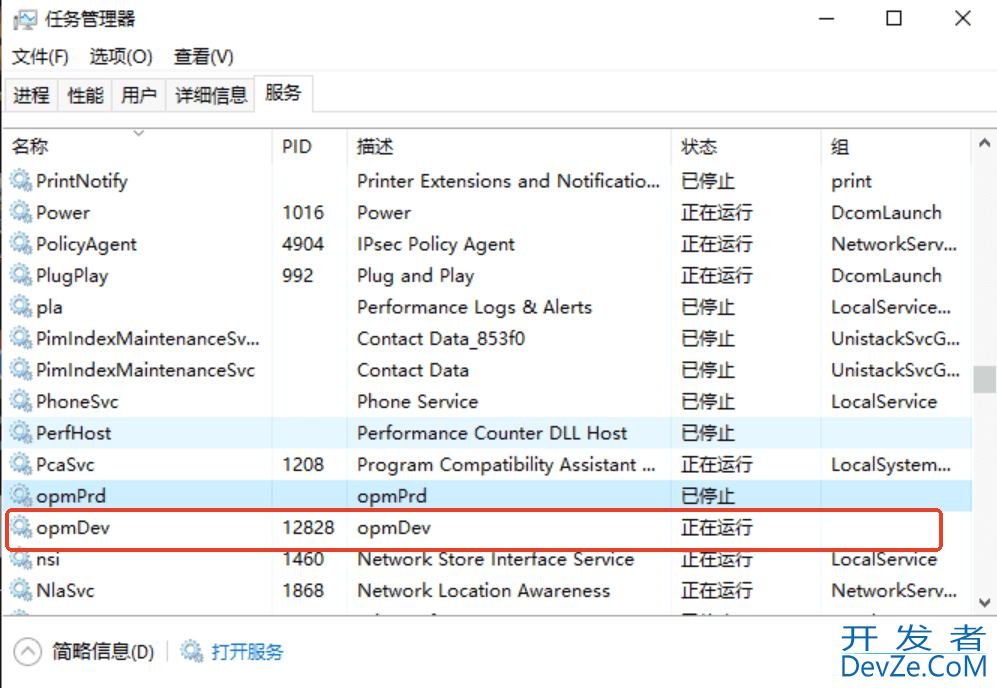Select the NlaSvc service name
Viewport: 997px width, 688px height.
click(65, 591)
